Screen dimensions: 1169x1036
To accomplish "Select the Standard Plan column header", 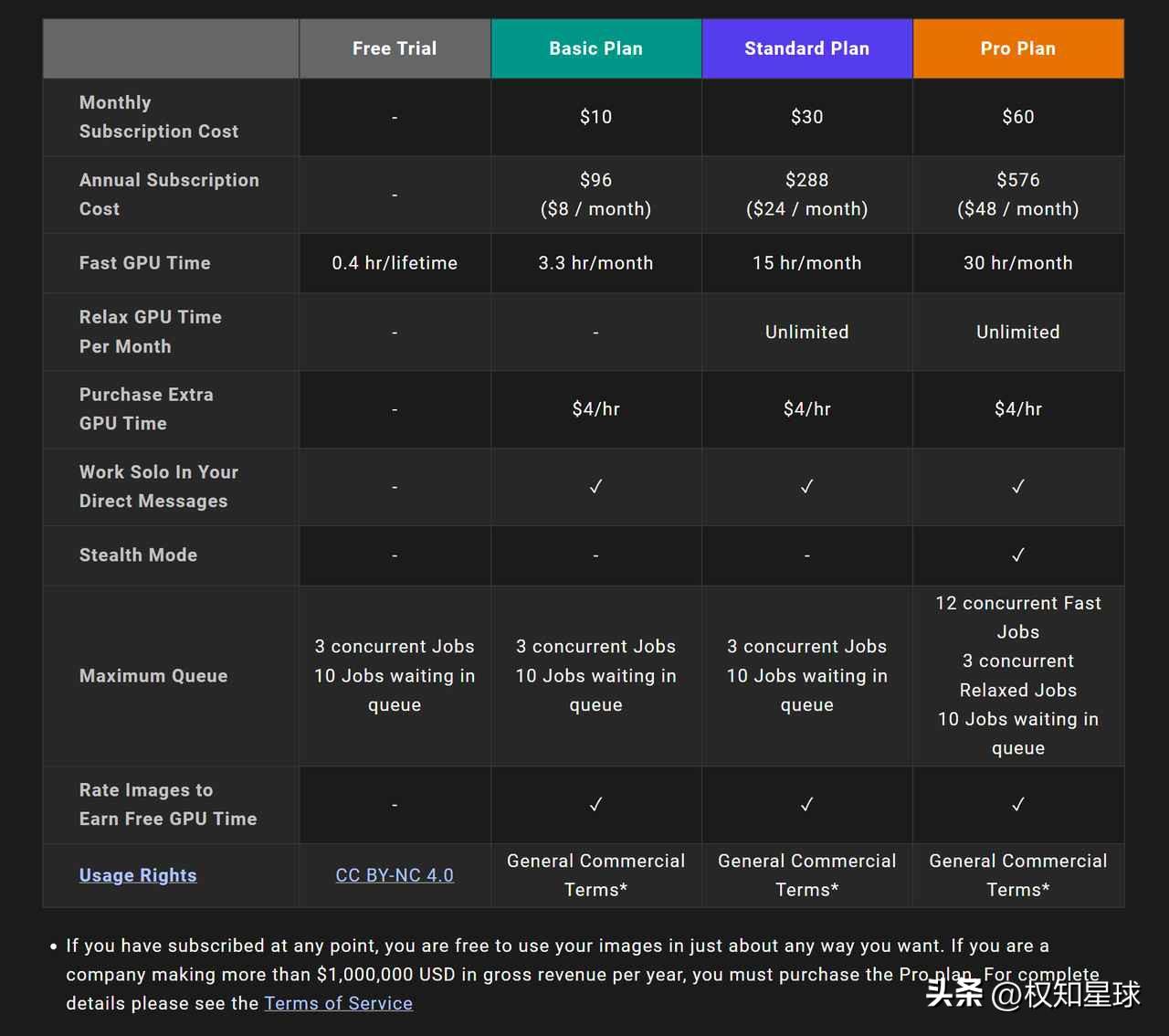I will pyautogui.click(x=806, y=48).
